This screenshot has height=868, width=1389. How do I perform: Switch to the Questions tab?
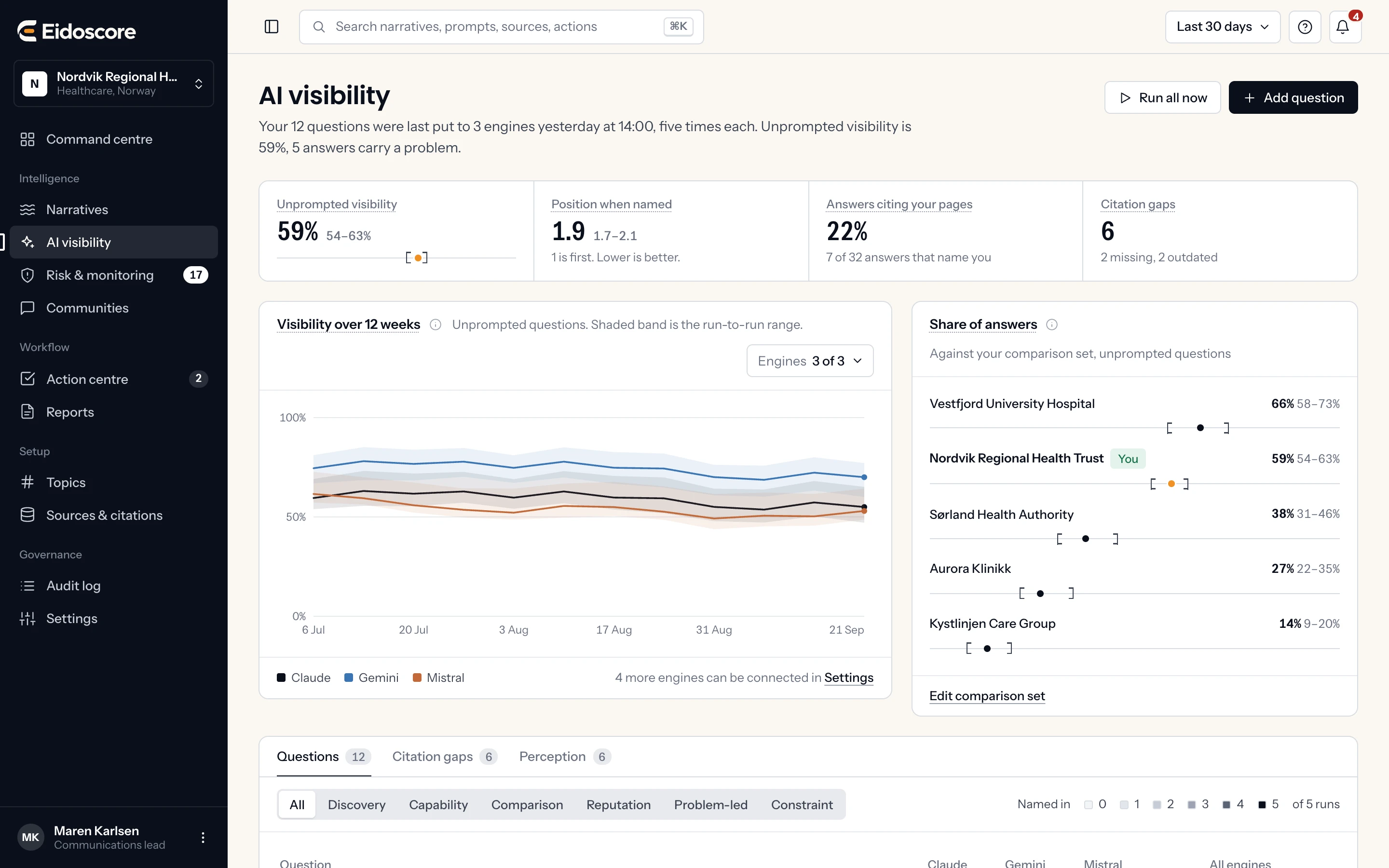324,757
